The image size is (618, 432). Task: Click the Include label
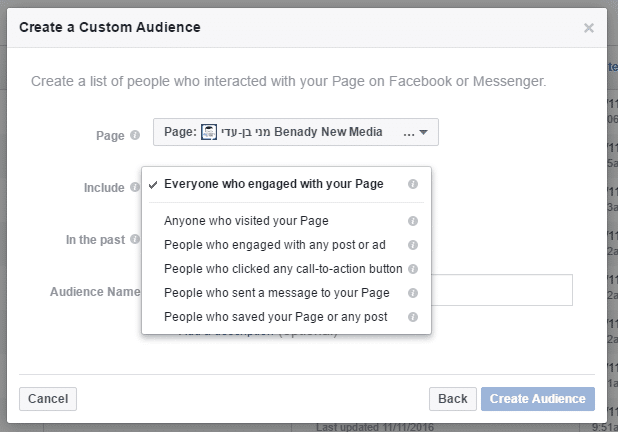pyautogui.click(x=104, y=188)
